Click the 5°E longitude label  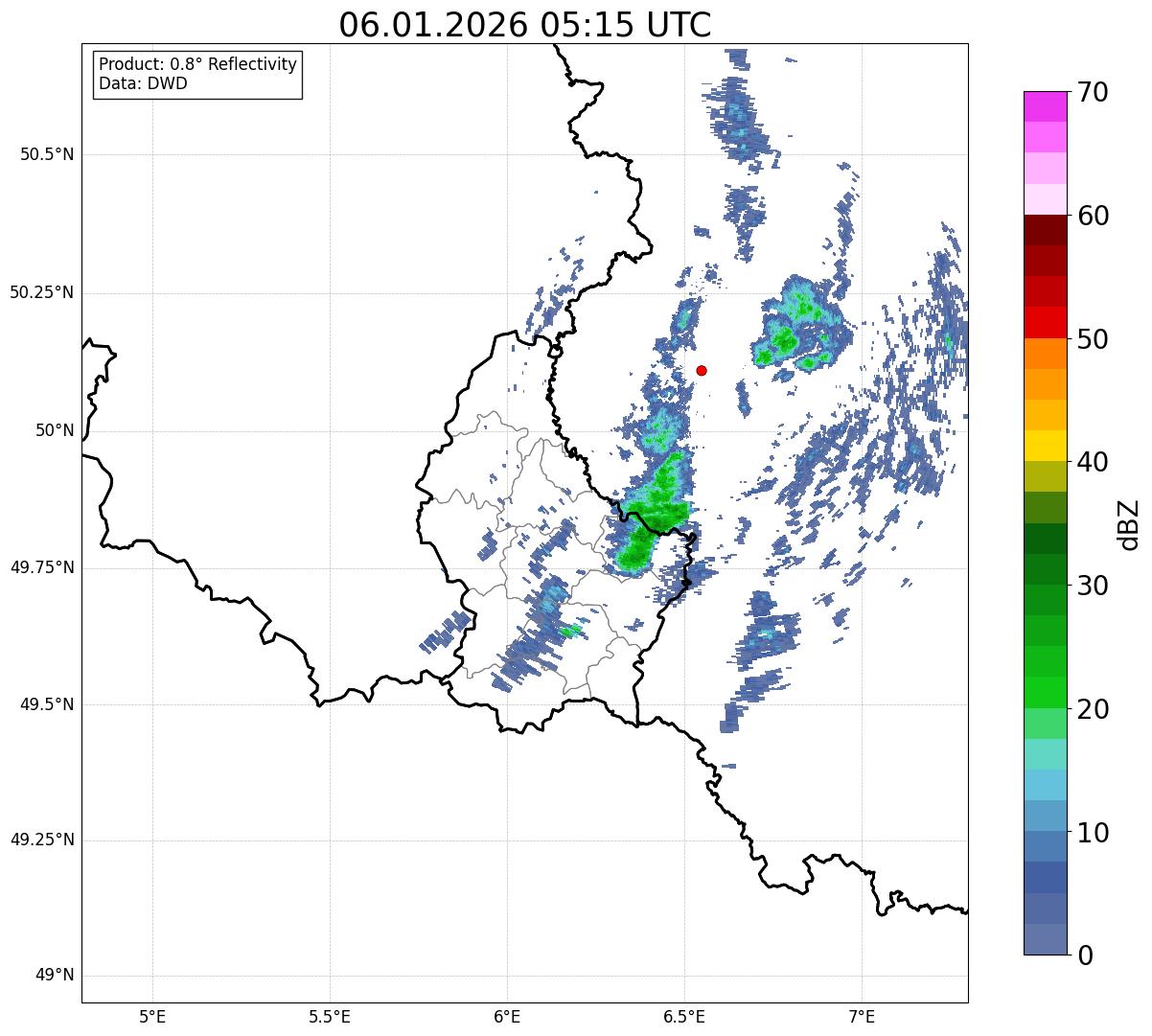[152, 1017]
